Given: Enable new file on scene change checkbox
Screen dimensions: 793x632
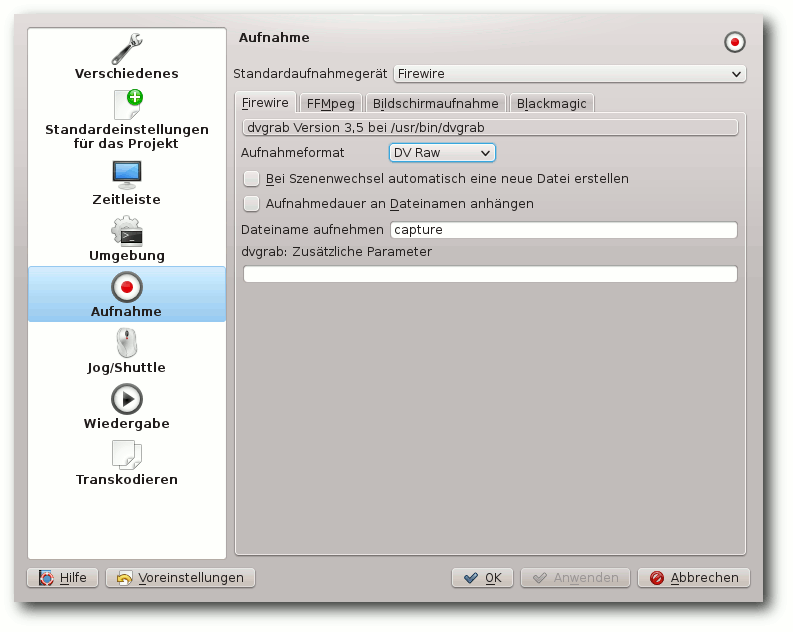Looking at the screenshot, I should click(x=251, y=178).
